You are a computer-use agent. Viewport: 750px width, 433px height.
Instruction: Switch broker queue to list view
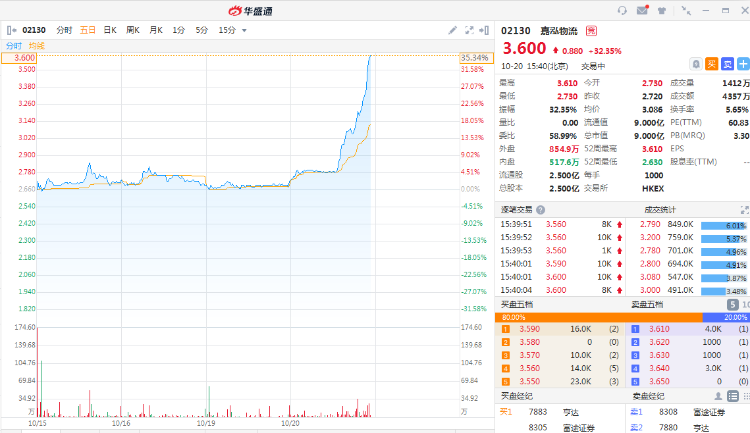coord(733,396)
